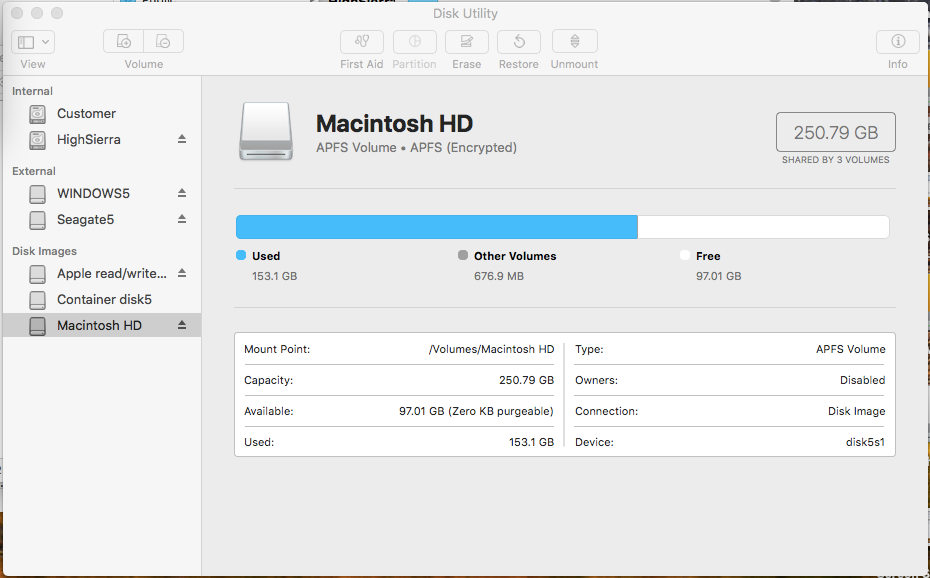Click the white free space bar segment
Image resolution: width=930 pixels, height=578 pixels.
click(x=763, y=227)
